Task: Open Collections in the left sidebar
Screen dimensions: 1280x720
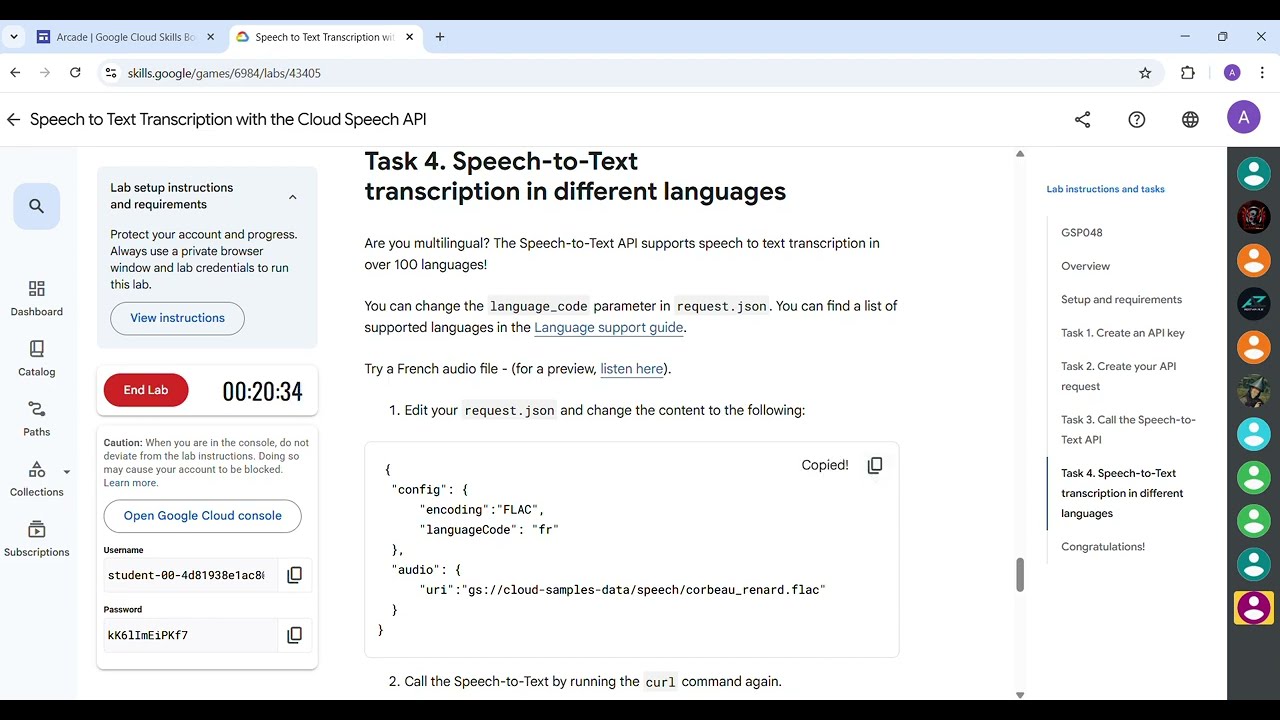Action: point(37,478)
